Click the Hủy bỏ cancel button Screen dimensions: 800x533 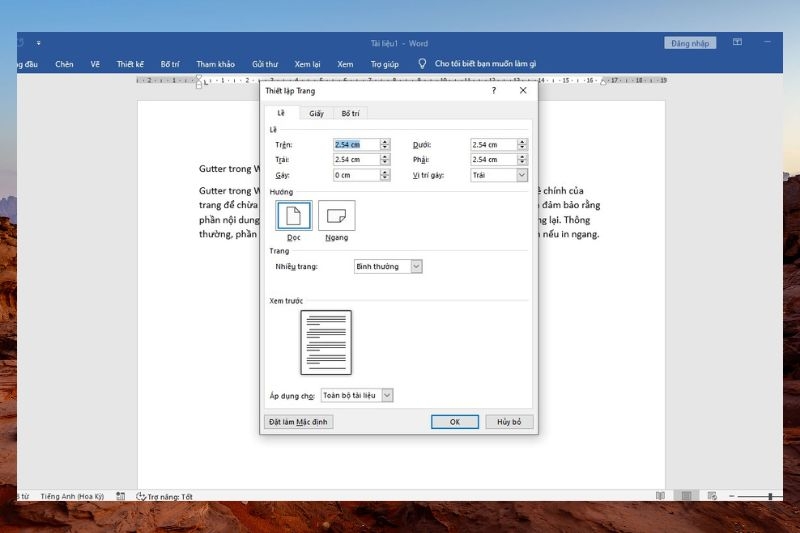pos(509,422)
